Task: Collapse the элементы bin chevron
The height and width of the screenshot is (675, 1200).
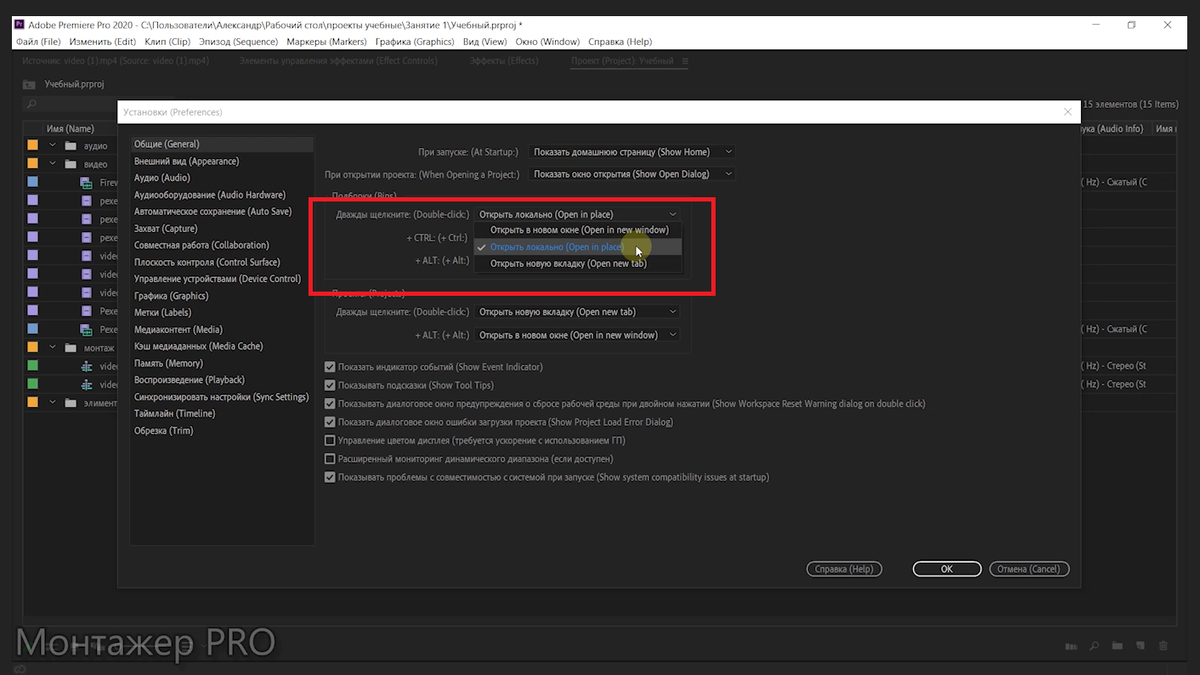Action: click(x=52, y=403)
